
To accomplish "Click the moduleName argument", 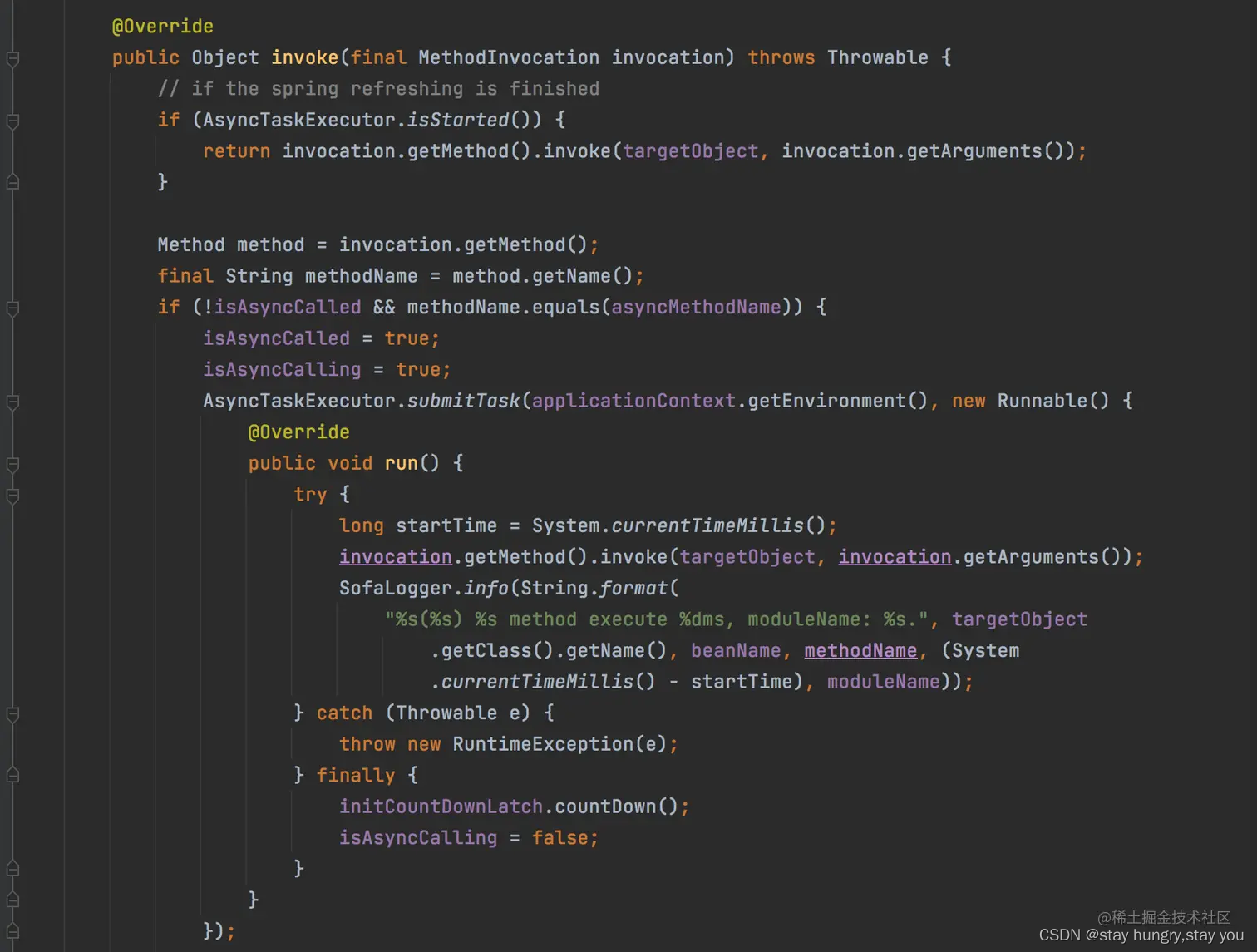I will point(883,682).
